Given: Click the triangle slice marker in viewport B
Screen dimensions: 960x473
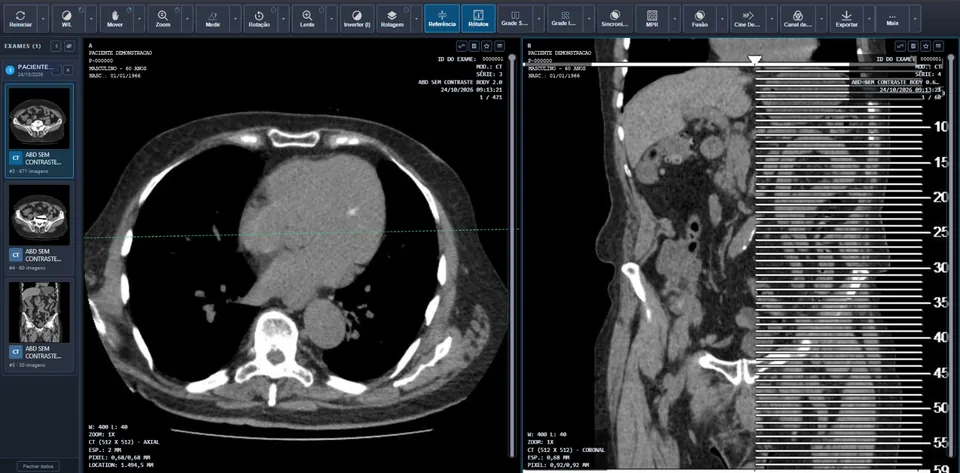Looking at the screenshot, I should click(x=755, y=59).
